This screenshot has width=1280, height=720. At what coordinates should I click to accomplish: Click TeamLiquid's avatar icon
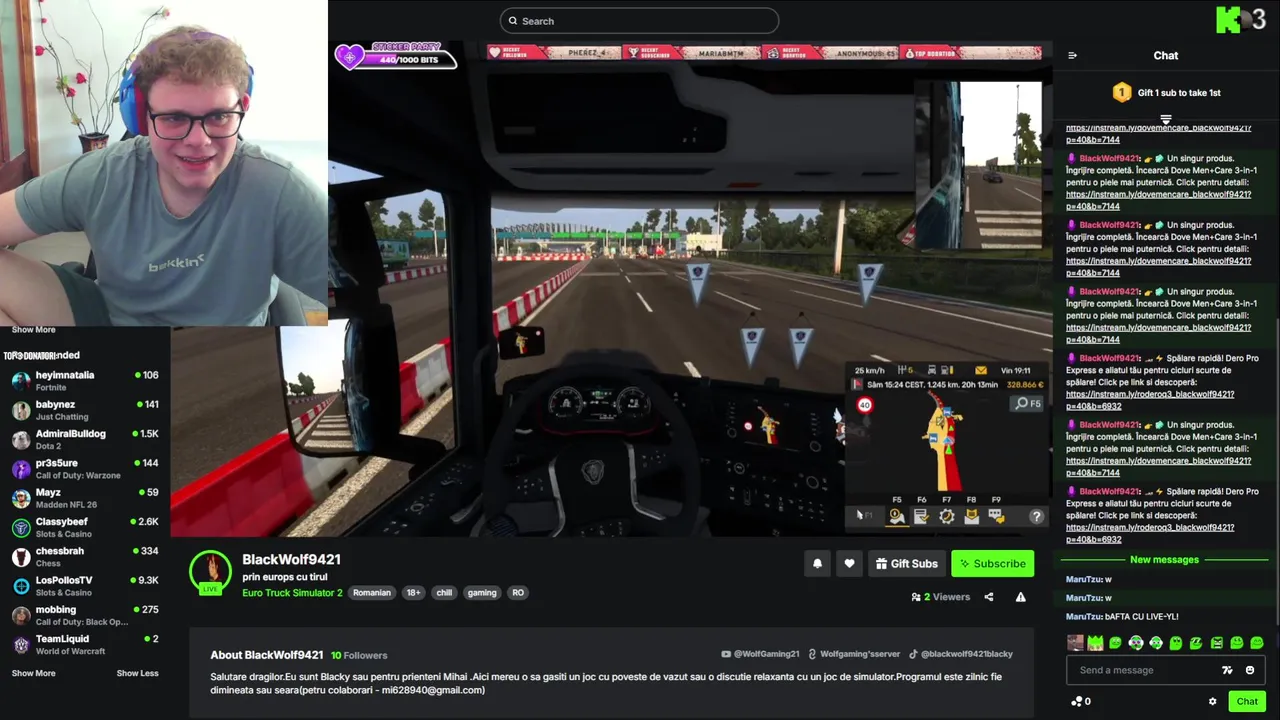click(21, 645)
